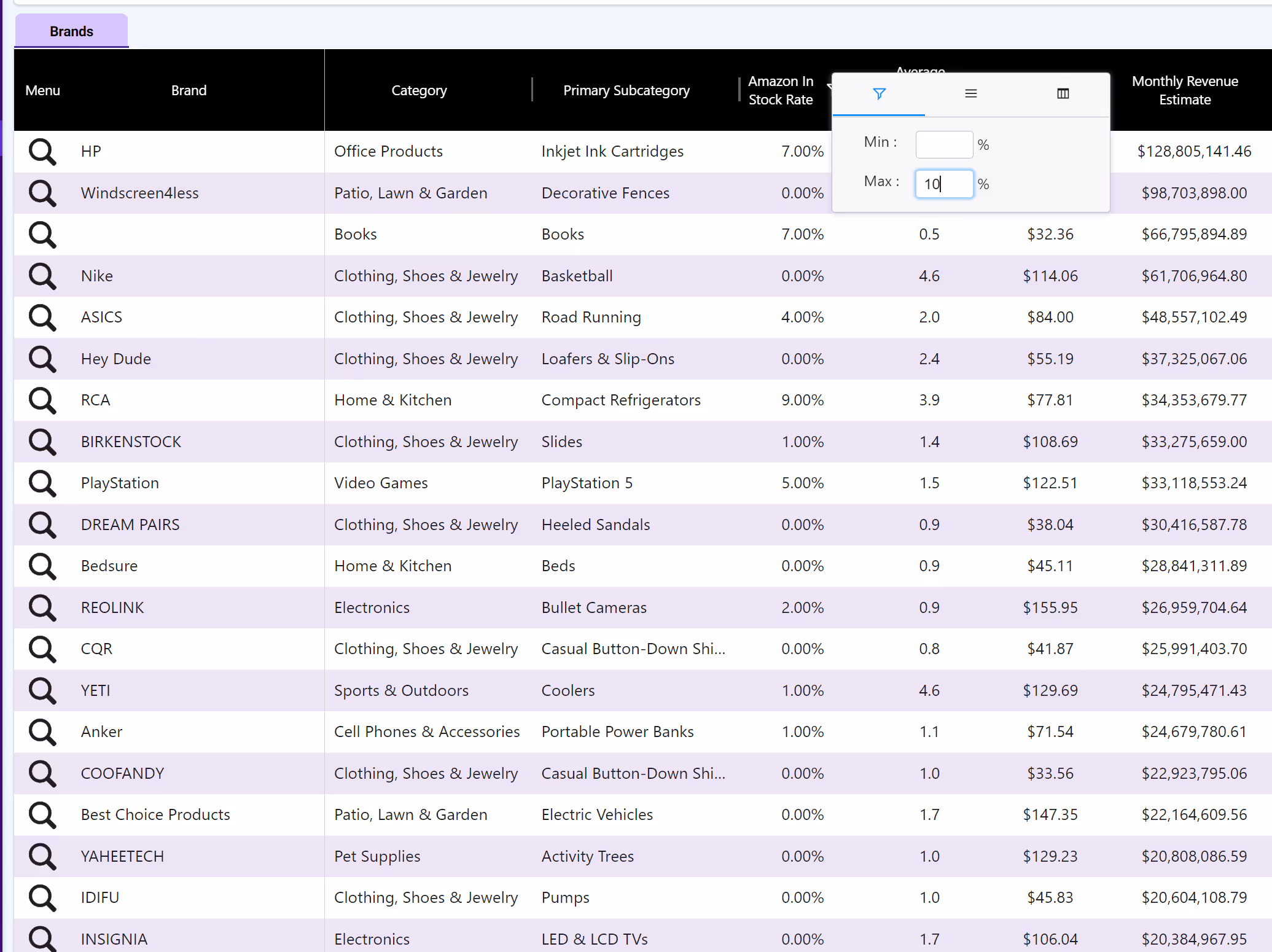The image size is (1272, 952).
Task: Open the Brands tab
Action: tap(72, 31)
